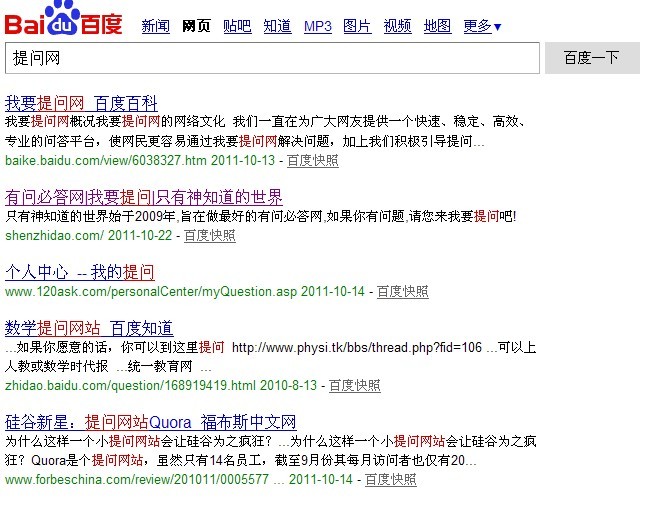Expand the 更多 dropdown menu
Image resolution: width=655 pixels, height=507 pixels.
tap(482, 26)
